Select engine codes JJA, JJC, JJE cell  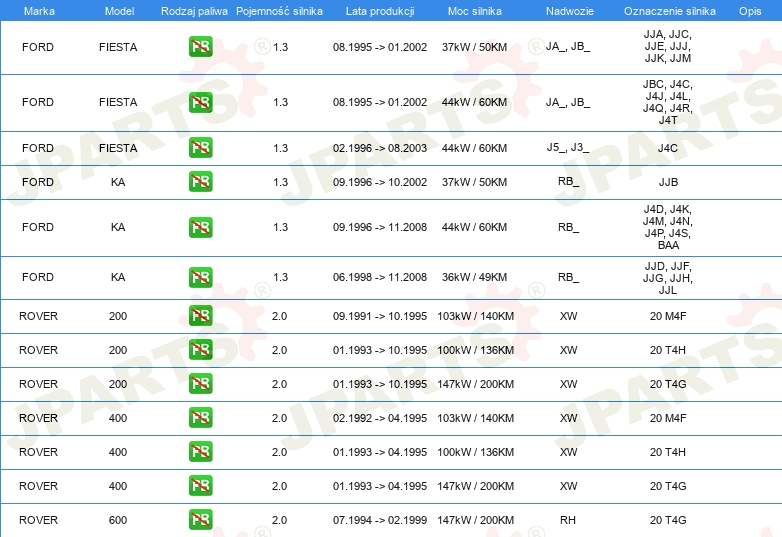tap(668, 46)
